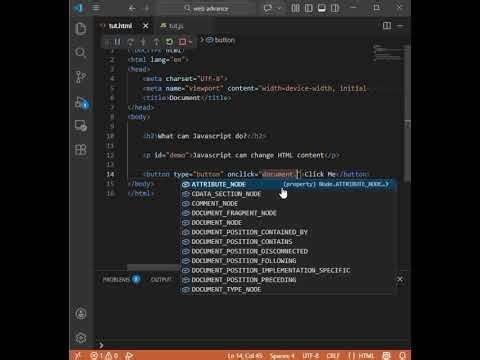The width and height of the screenshot is (480, 360).
Task: Switch to the OUTPUT panel tab
Action: [161, 279]
